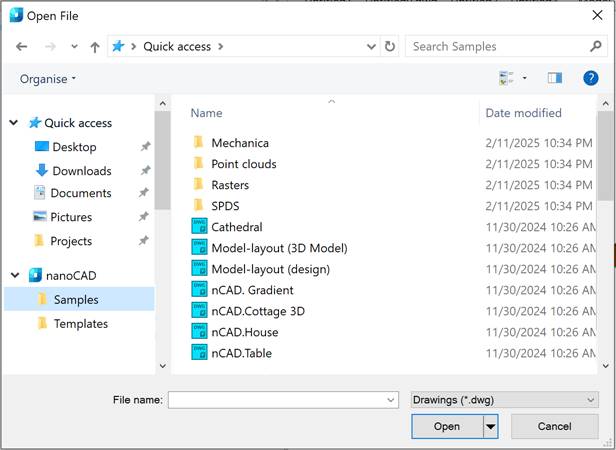Sort files by Date modified column
Screen dimensions: 616x450
point(524,113)
